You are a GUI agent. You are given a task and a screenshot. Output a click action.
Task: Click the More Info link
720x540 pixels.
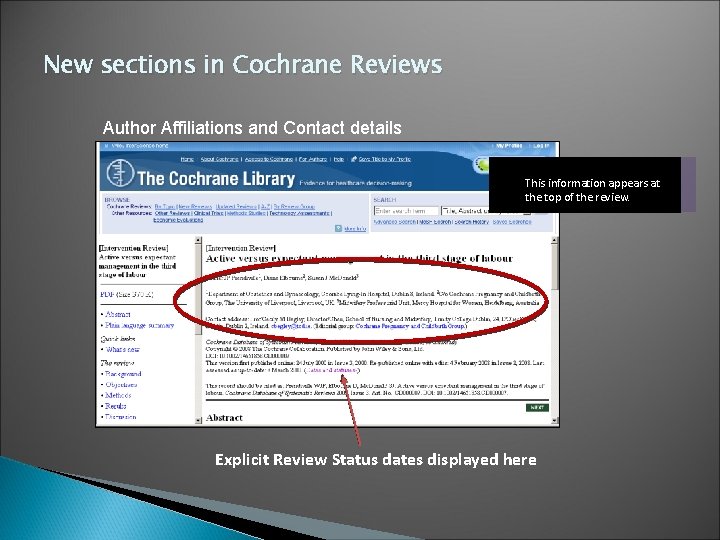355,229
